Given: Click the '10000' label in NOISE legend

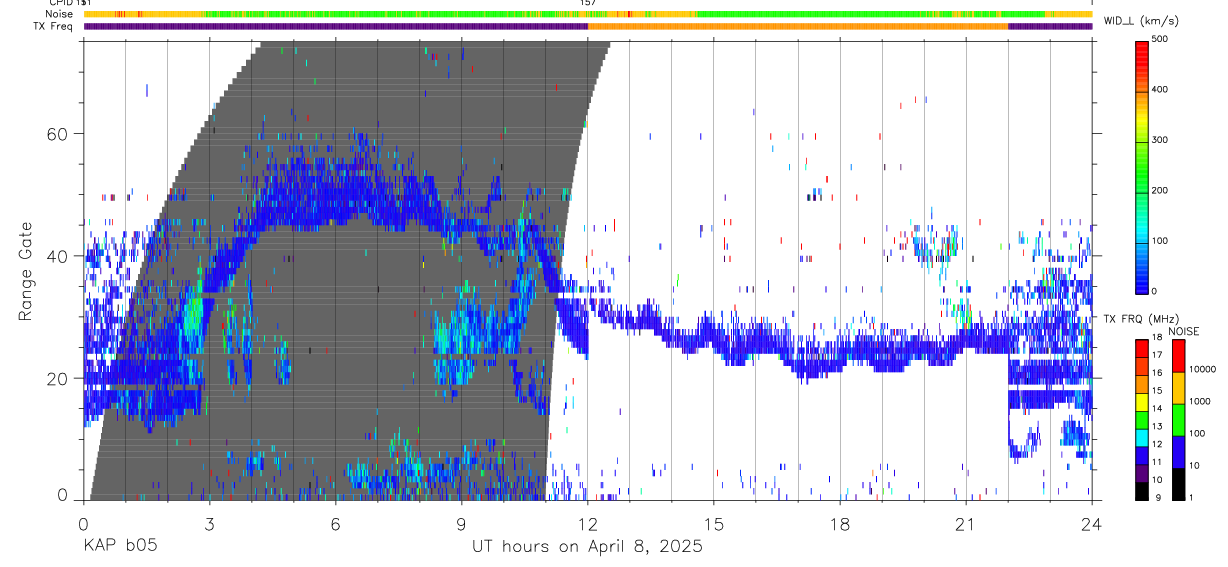Looking at the screenshot, I should point(1202,369).
